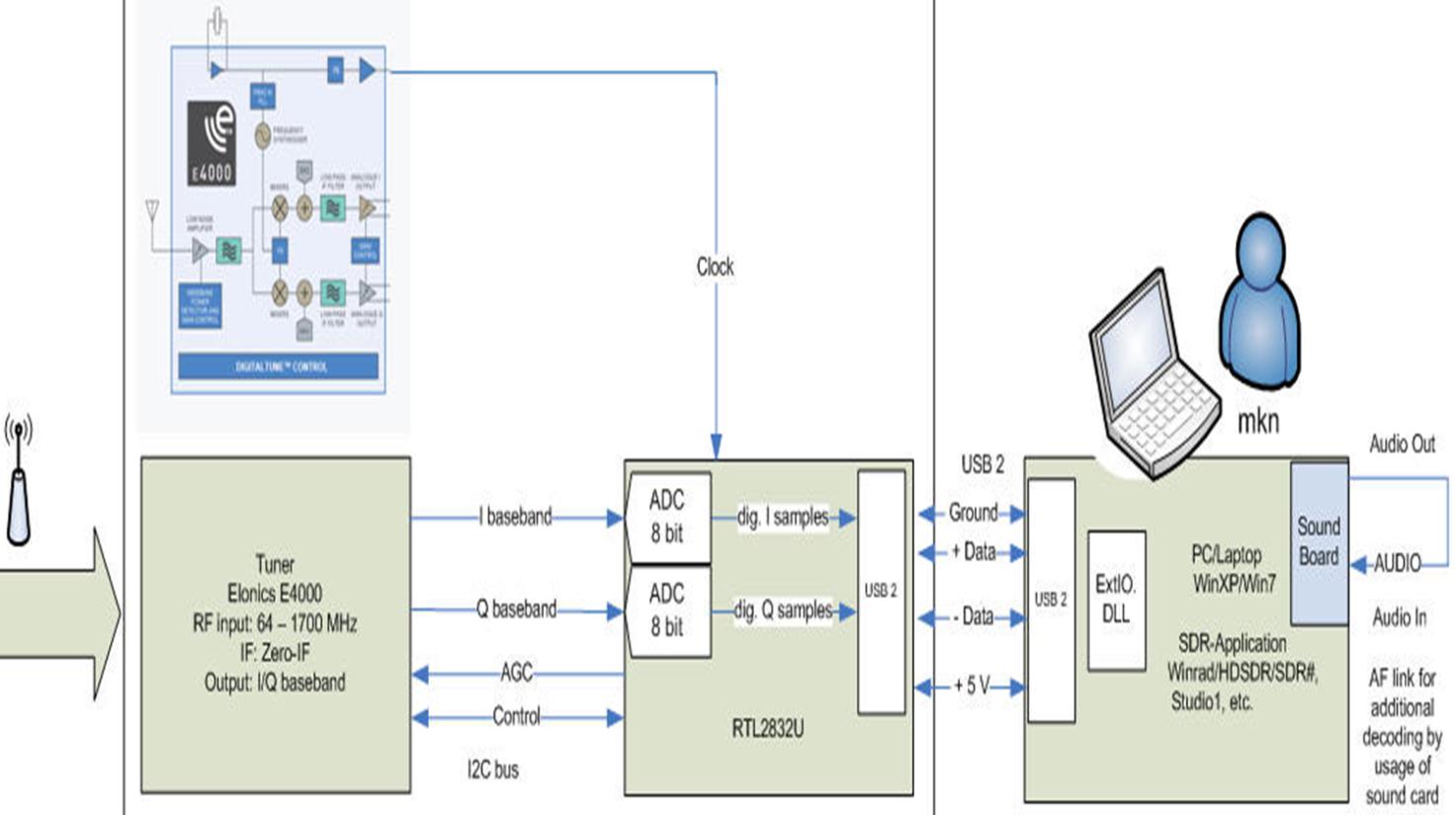Select the RTL2832U chip name text
The width and height of the screenshot is (1456, 815).
click(x=768, y=729)
